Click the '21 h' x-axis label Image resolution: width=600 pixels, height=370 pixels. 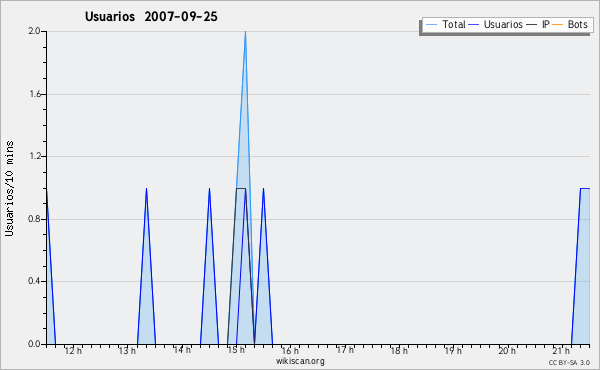[561, 350]
